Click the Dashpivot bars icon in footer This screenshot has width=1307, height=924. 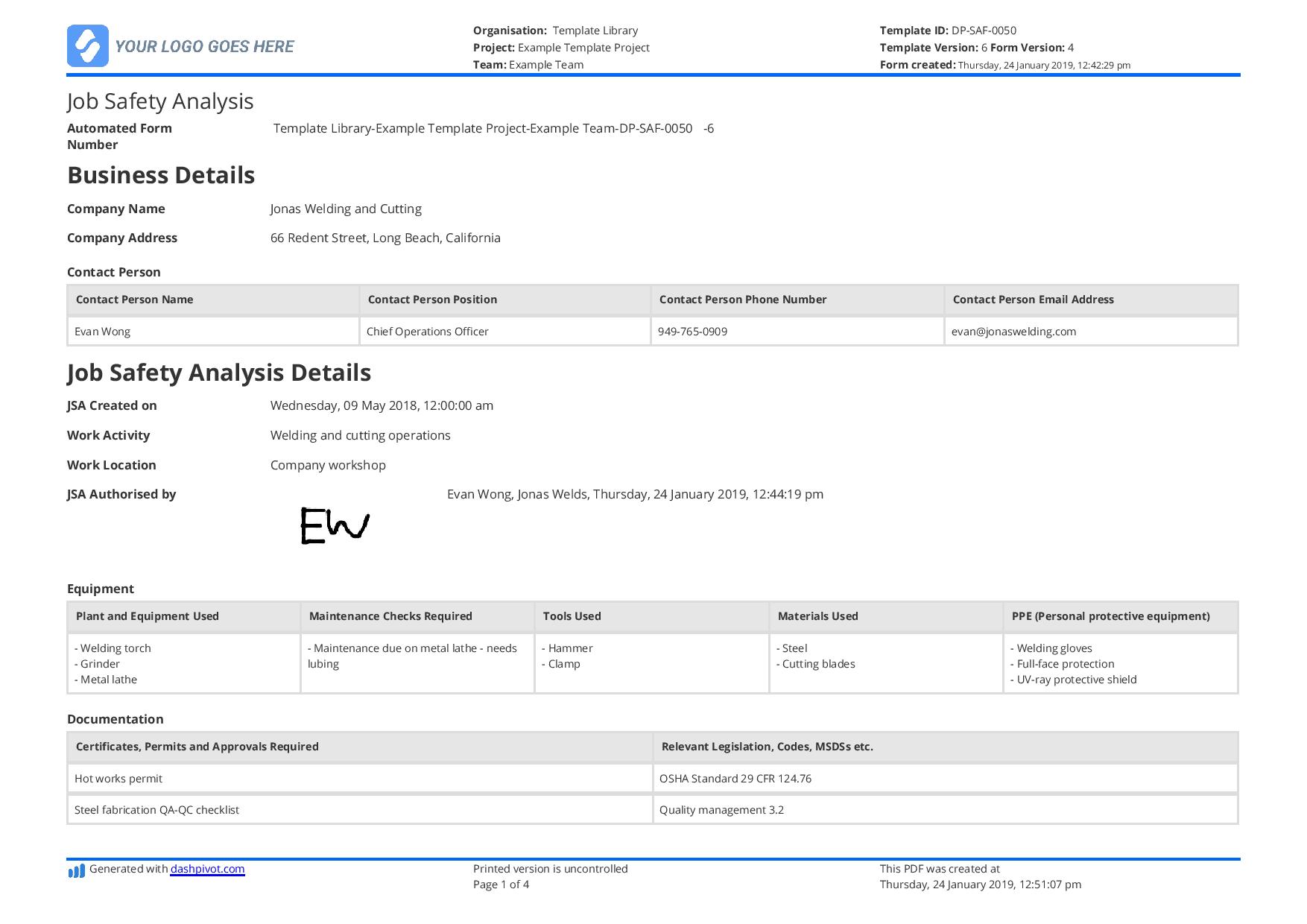point(76,870)
